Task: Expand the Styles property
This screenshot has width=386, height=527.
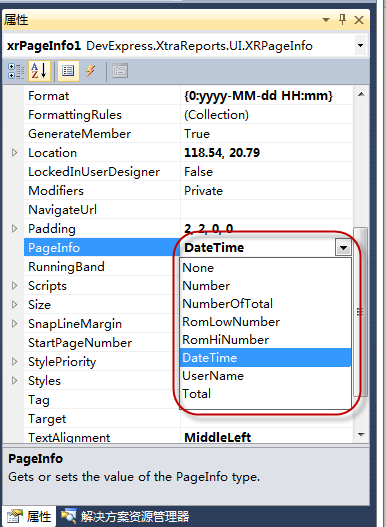Action: pyautogui.click(x=14, y=380)
